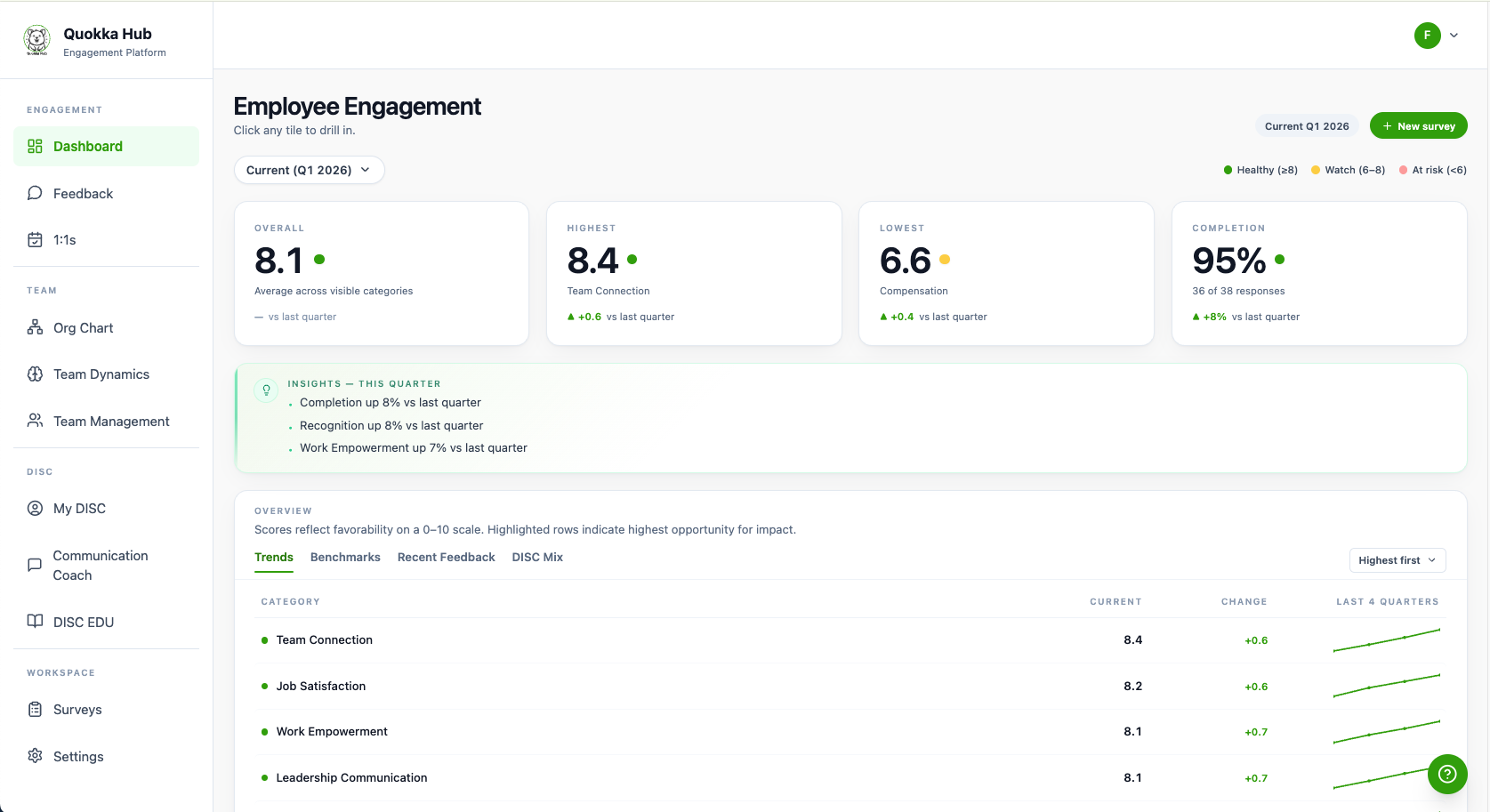Click the Org Chart hierarchy icon

[35, 327]
